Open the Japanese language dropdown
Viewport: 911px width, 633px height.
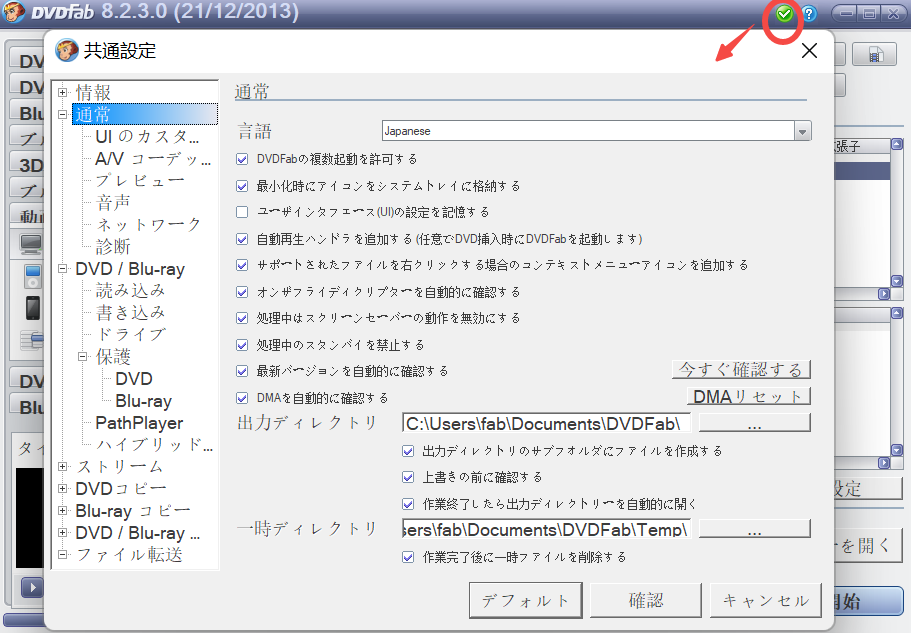tap(802, 130)
